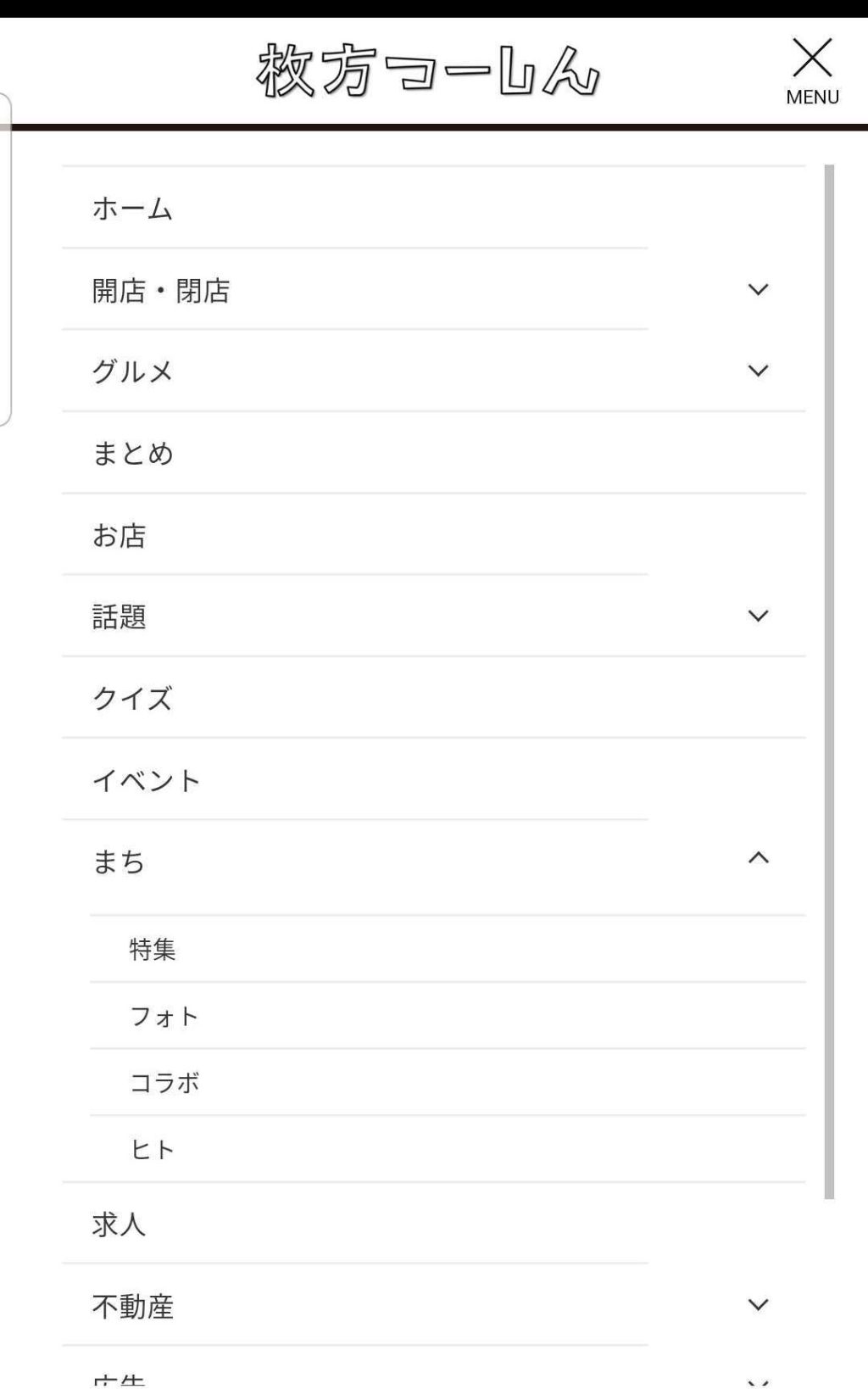Select the フォト submenu link
This screenshot has height=1389, width=868.
[164, 1016]
